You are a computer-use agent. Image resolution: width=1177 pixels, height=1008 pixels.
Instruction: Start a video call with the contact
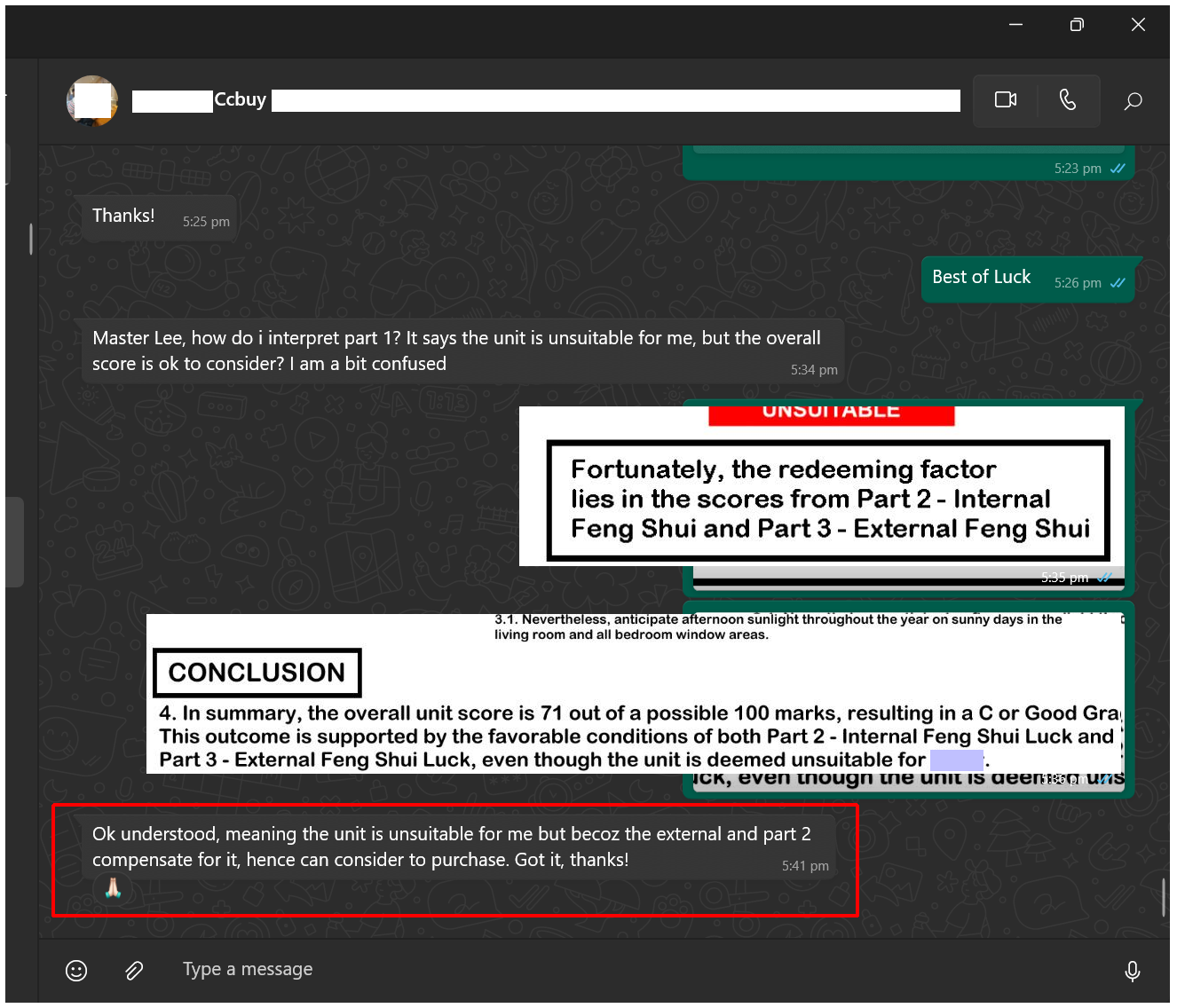1005,100
